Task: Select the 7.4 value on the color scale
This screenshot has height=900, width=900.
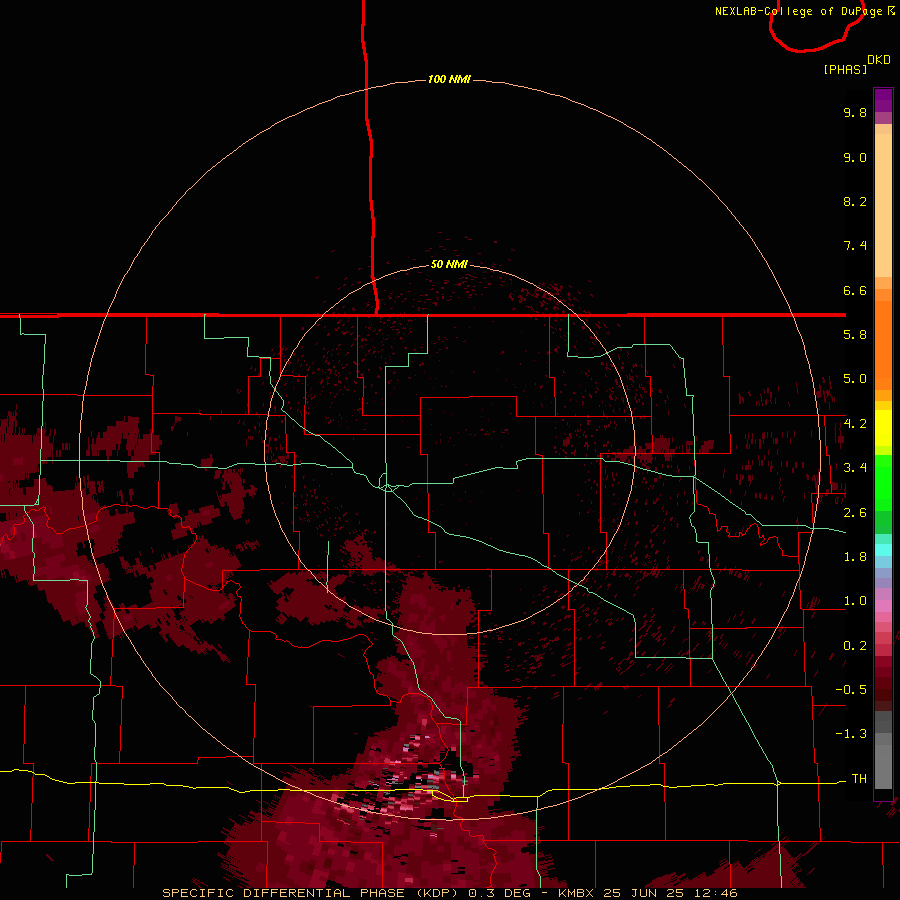Action: (x=855, y=246)
